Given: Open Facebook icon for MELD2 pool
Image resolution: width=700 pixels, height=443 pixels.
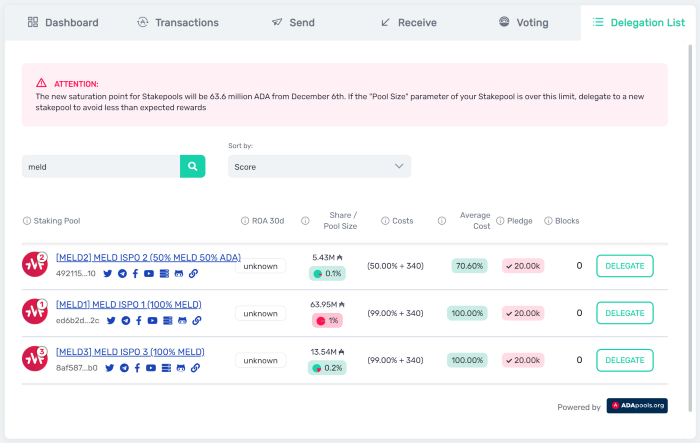Looking at the screenshot, I should [x=135, y=273].
